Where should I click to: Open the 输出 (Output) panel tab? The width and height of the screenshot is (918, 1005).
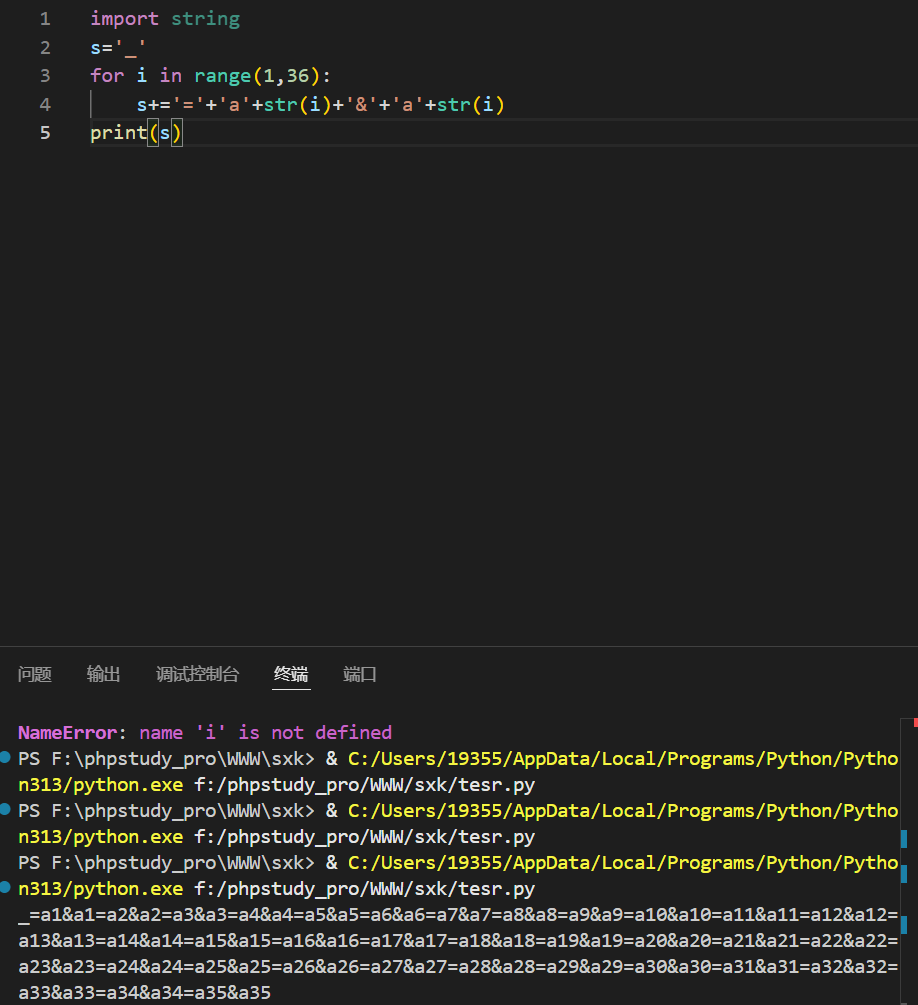tap(104, 674)
